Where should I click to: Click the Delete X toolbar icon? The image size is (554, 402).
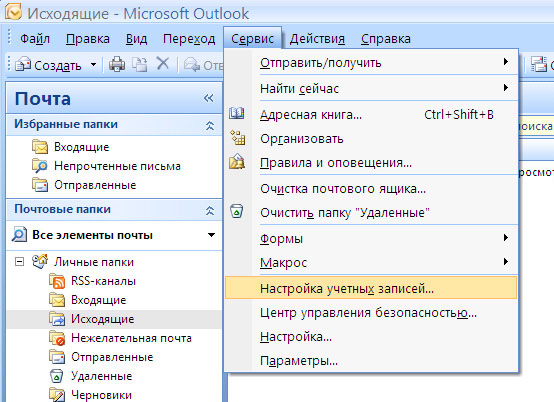[163, 64]
